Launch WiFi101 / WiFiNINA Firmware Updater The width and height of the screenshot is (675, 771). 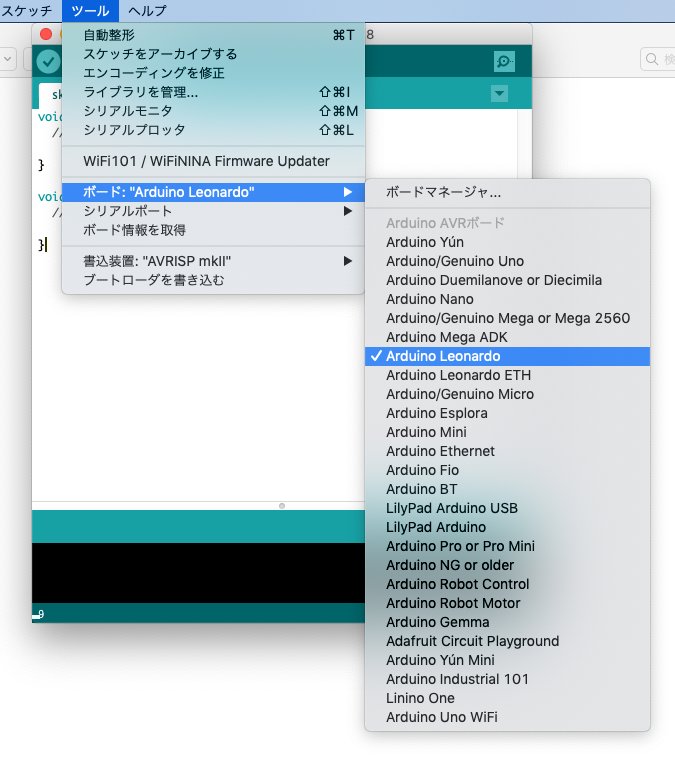pos(213,161)
